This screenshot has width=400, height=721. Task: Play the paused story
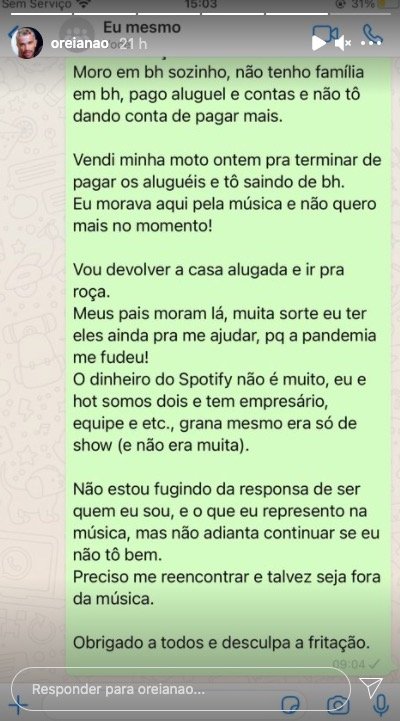[318, 43]
